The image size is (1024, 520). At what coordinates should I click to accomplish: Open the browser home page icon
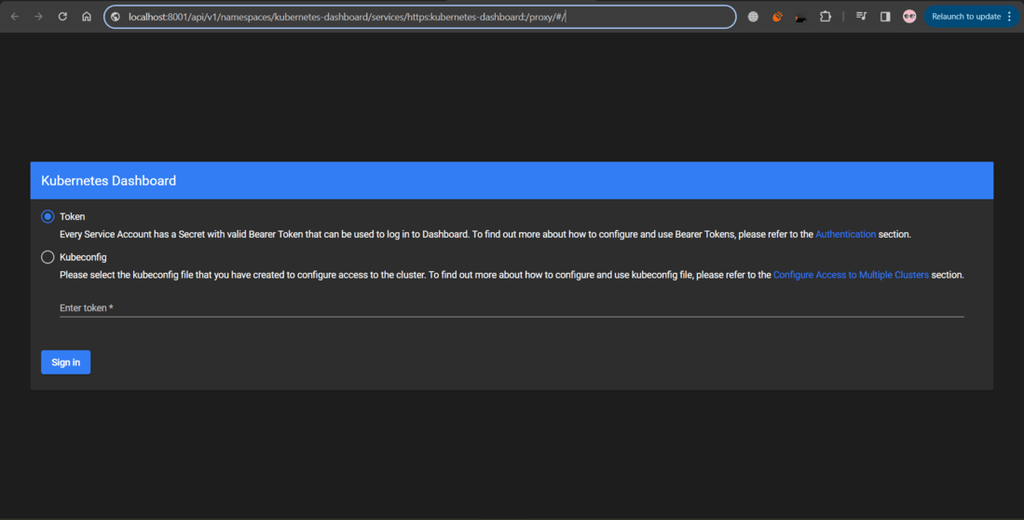pyautogui.click(x=86, y=16)
